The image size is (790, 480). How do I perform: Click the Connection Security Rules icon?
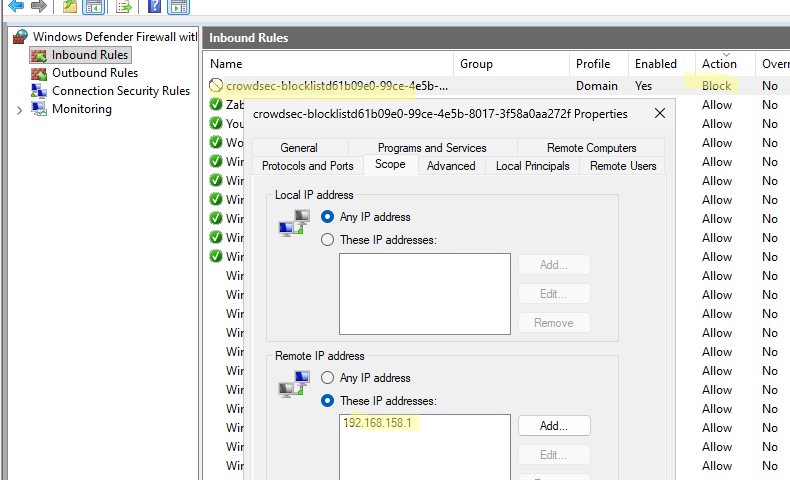tap(39, 91)
